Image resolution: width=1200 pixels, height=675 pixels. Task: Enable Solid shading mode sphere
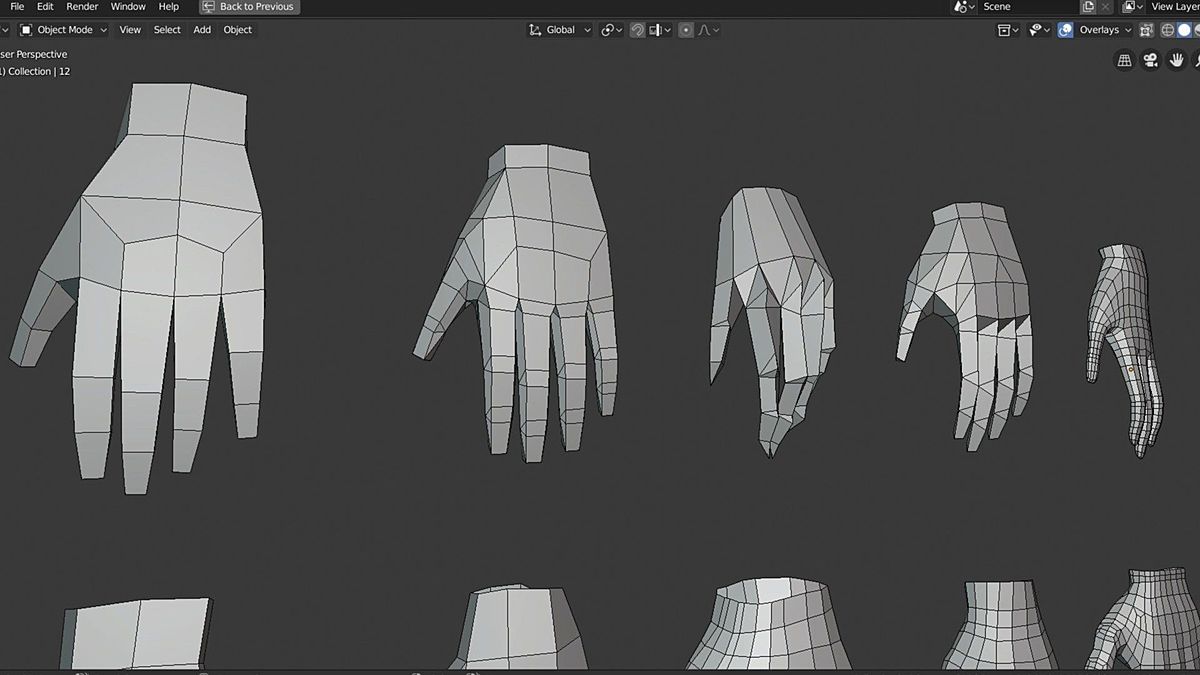[1185, 30]
